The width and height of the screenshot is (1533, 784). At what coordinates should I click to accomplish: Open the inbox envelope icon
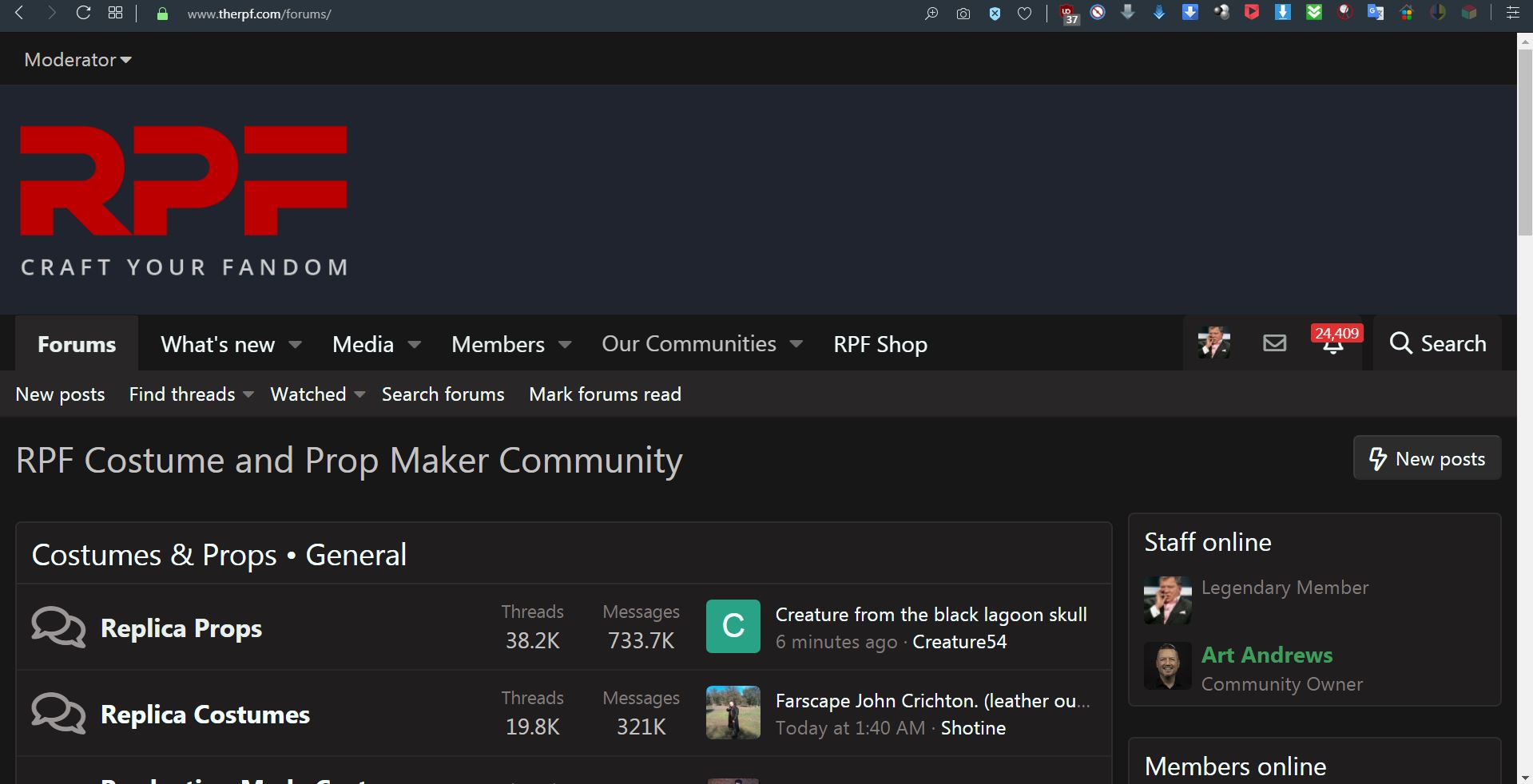[x=1275, y=343]
